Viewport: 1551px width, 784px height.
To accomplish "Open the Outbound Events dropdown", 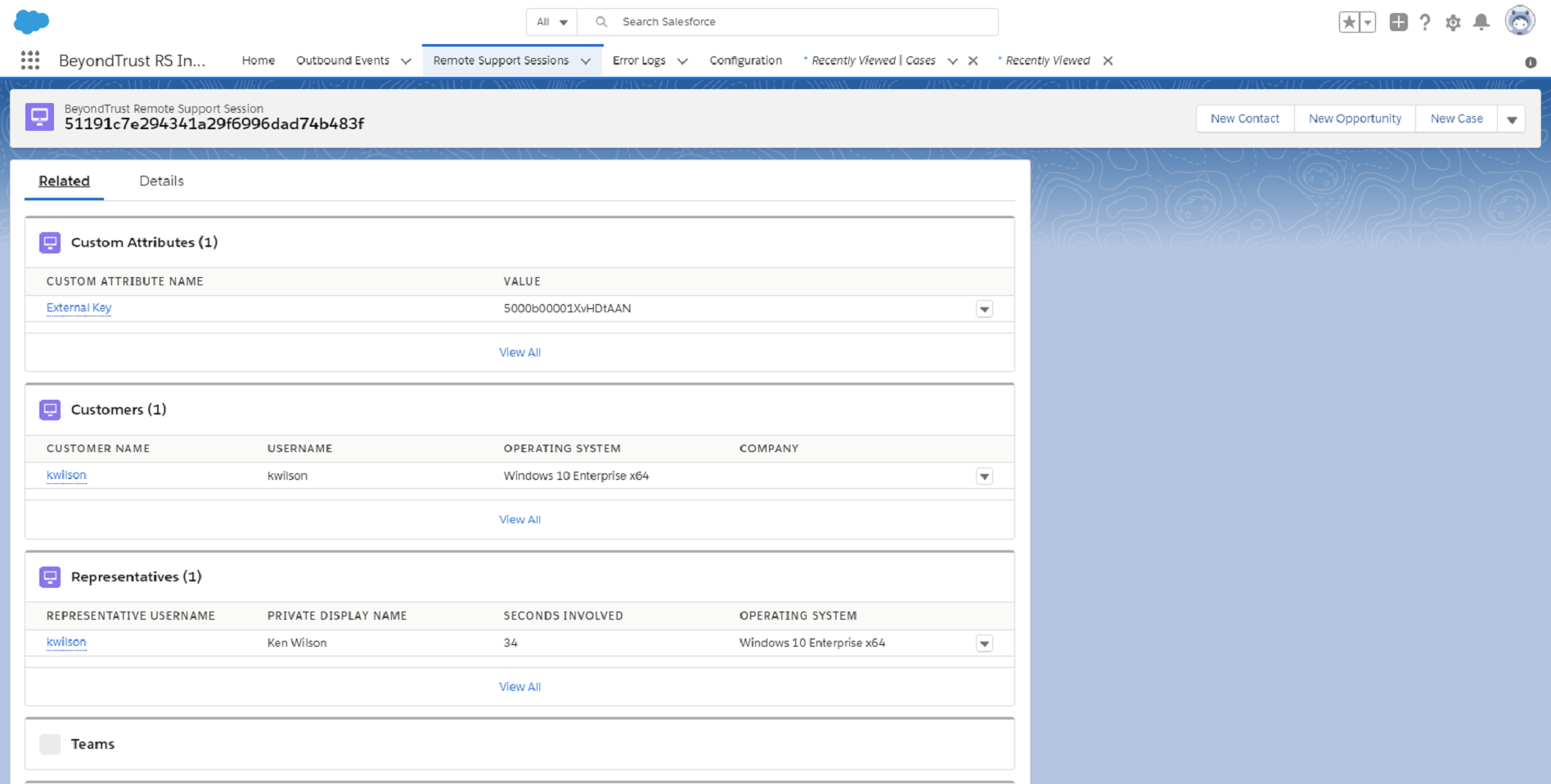I will click(407, 60).
